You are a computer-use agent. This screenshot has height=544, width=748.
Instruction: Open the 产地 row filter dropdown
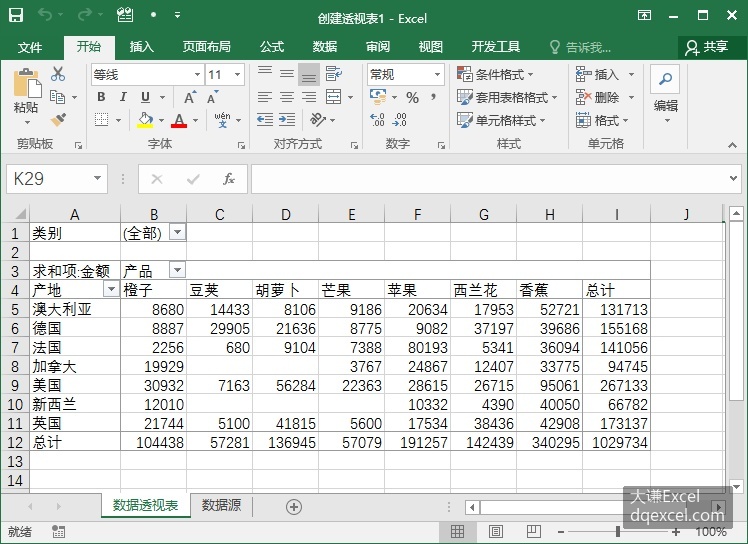111,289
